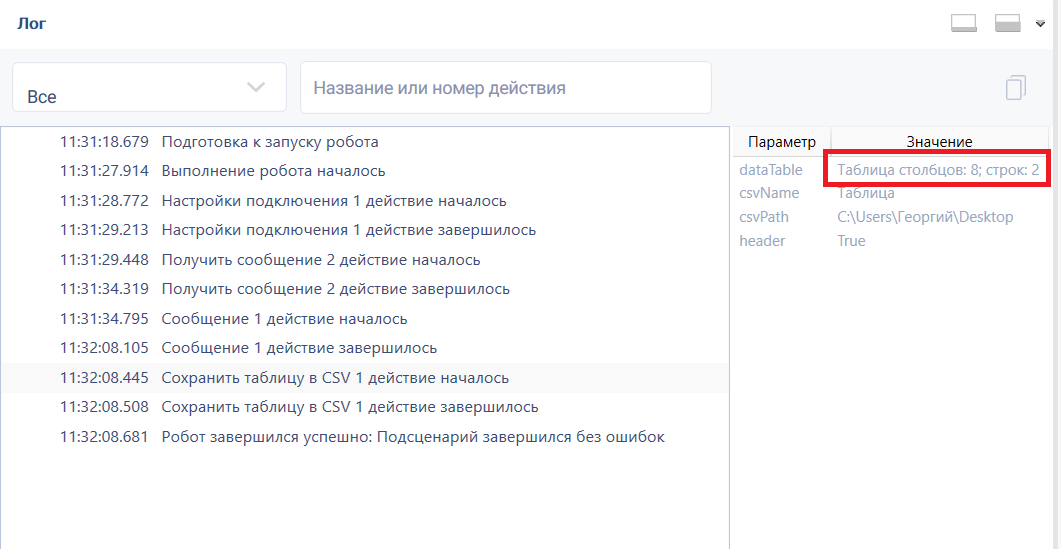Select 'Сохранить таблицу в CSV 1 действие началось'

365,378
